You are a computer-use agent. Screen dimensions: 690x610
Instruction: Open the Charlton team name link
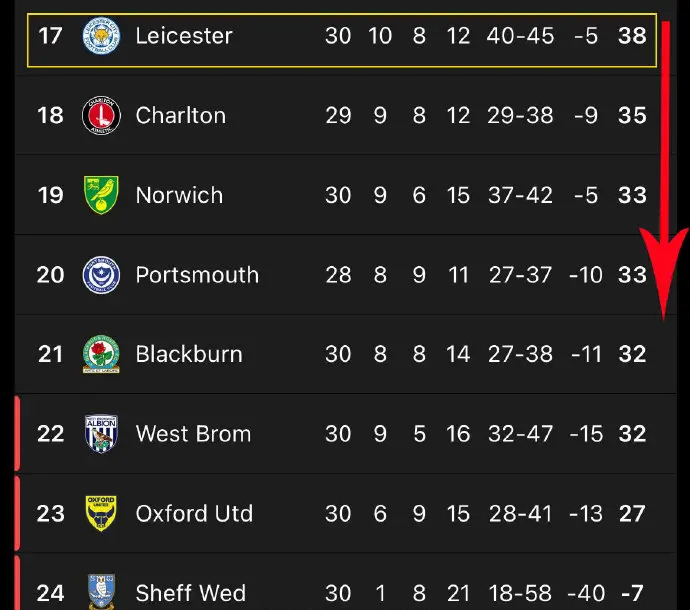(x=181, y=116)
